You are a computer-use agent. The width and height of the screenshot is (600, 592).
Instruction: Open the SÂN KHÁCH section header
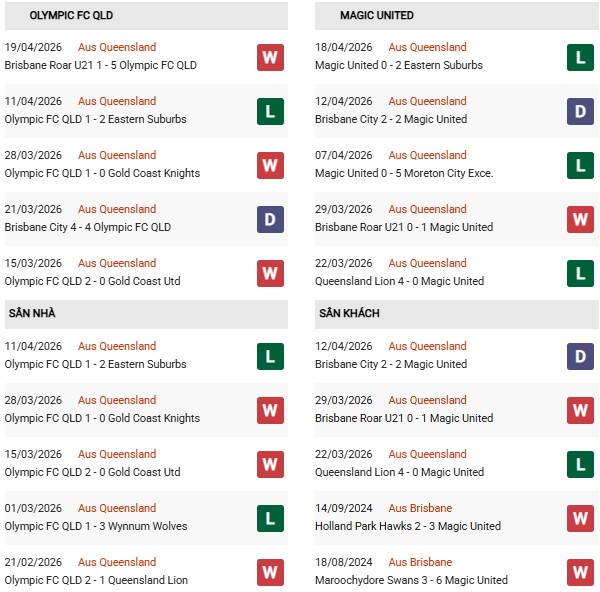click(x=349, y=314)
